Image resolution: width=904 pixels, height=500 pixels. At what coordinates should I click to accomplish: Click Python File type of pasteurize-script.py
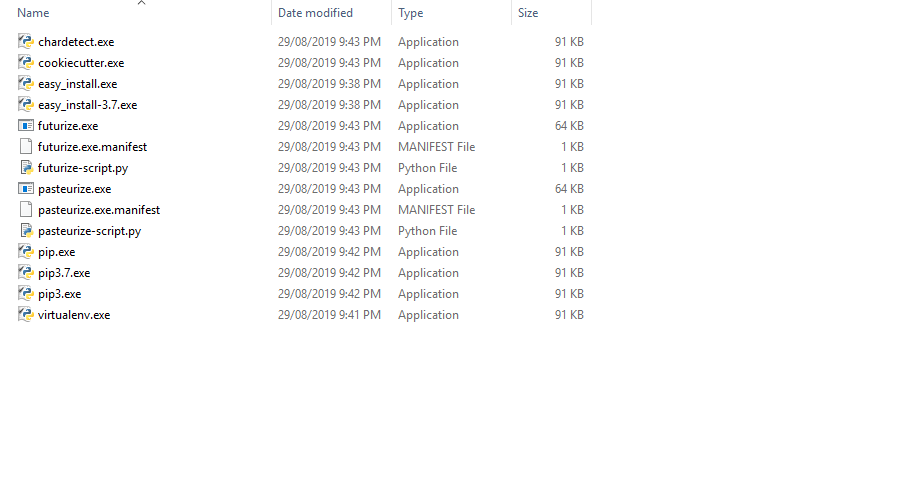click(427, 231)
